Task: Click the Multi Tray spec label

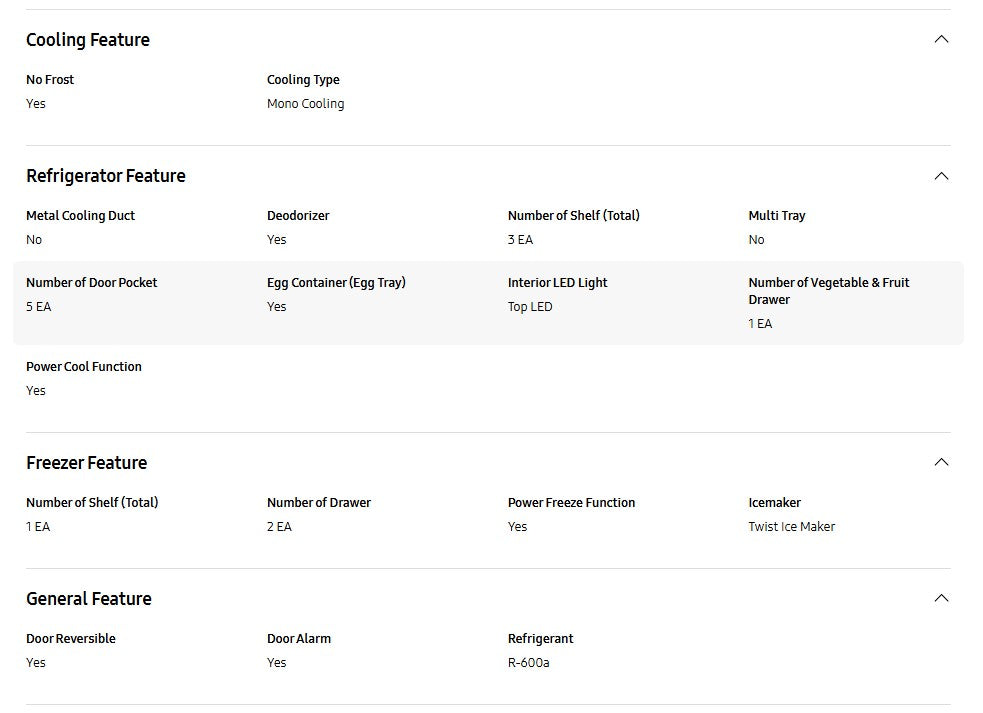Action: point(777,216)
